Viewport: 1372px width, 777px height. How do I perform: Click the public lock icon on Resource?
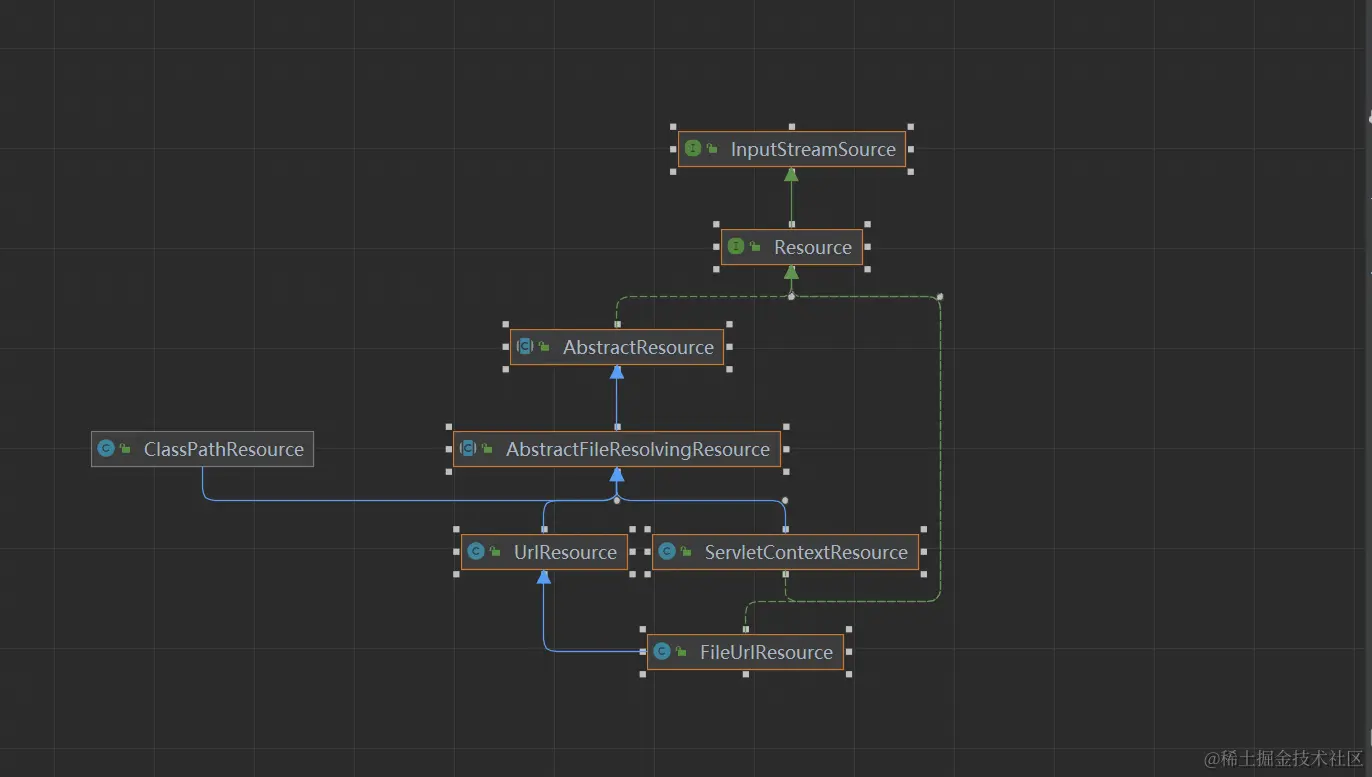(755, 247)
